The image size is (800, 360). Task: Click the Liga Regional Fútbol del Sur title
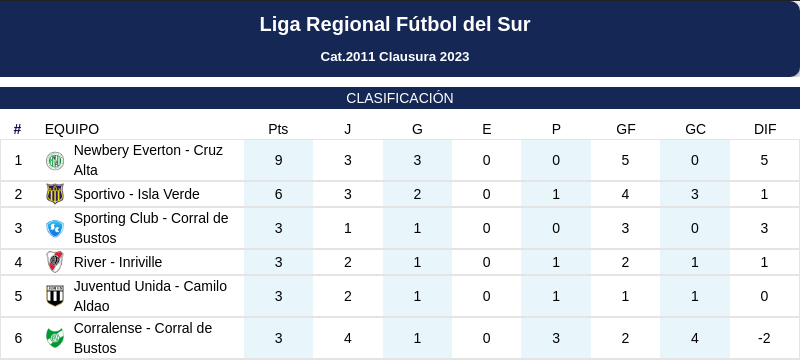pos(395,24)
